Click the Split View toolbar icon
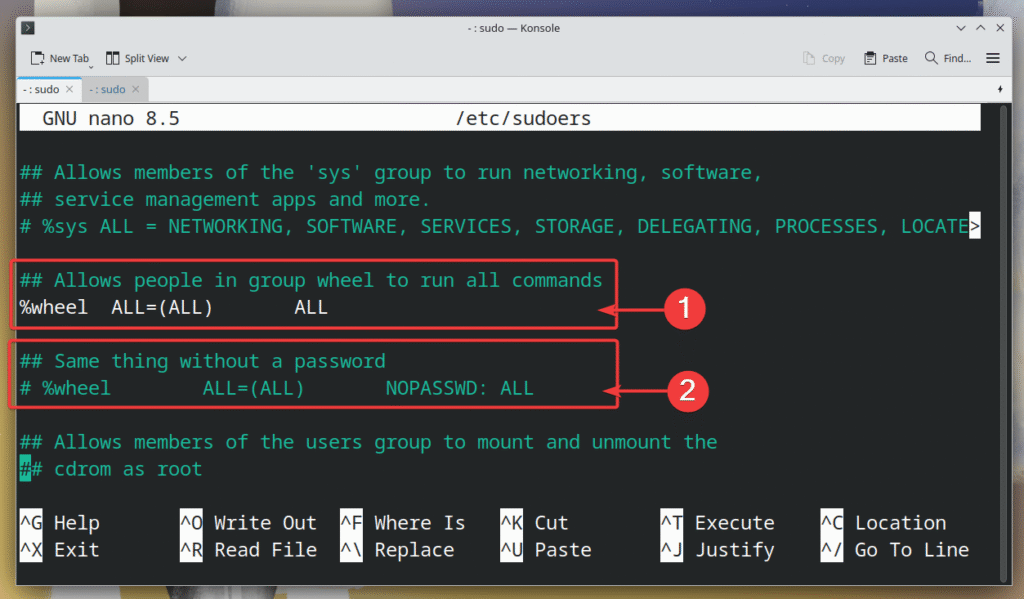 (113, 59)
